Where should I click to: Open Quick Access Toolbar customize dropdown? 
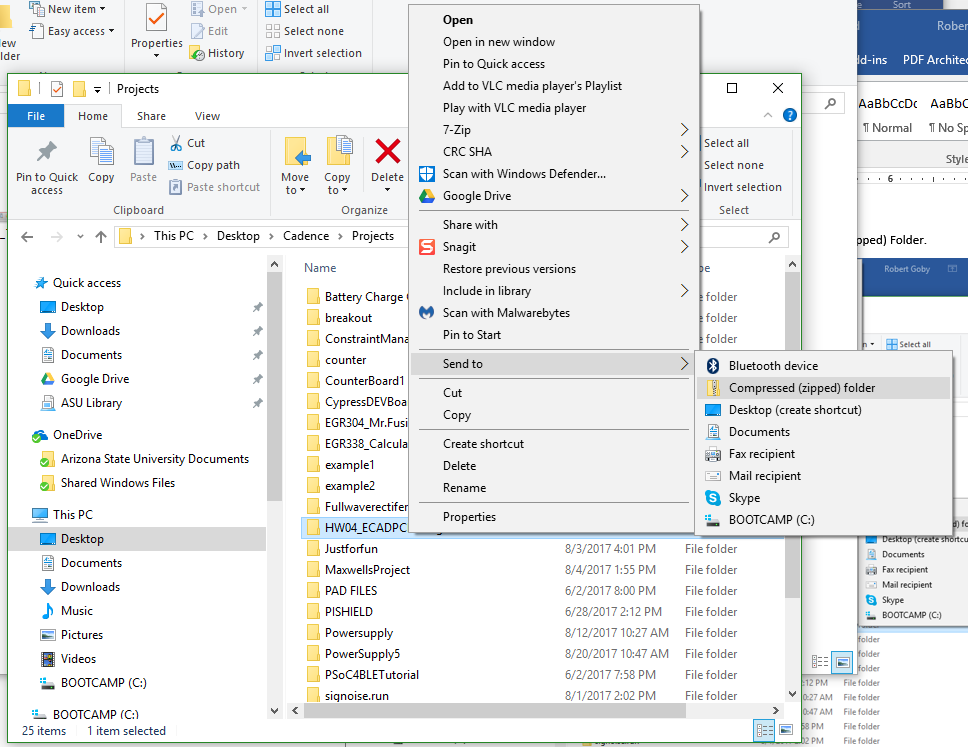[x=97, y=90]
